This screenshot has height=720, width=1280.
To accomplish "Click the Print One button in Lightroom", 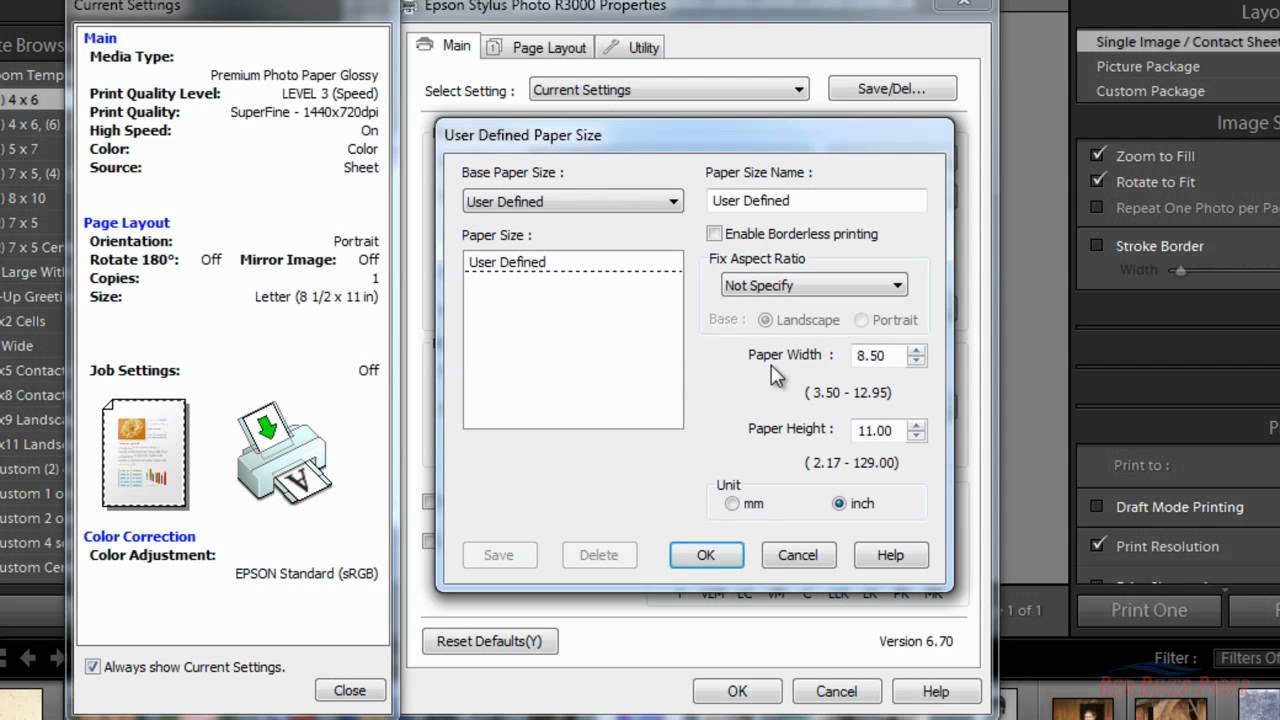I will 1149,610.
